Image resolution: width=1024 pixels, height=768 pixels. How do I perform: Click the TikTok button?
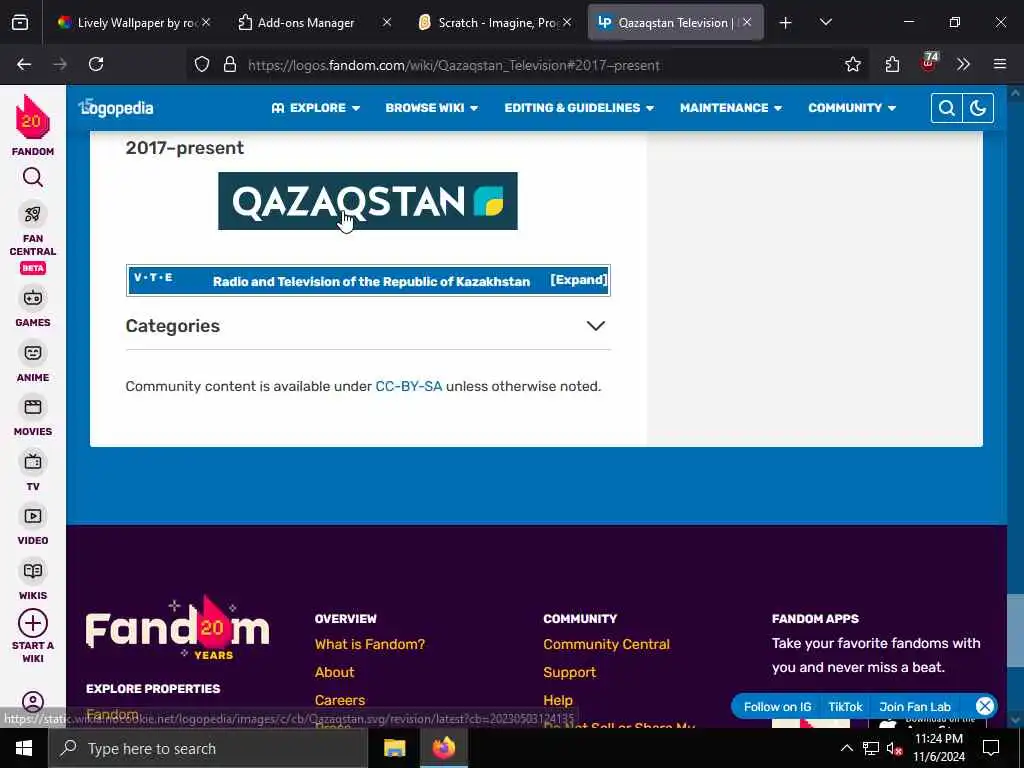pyautogui.click(x=845, y=707)
